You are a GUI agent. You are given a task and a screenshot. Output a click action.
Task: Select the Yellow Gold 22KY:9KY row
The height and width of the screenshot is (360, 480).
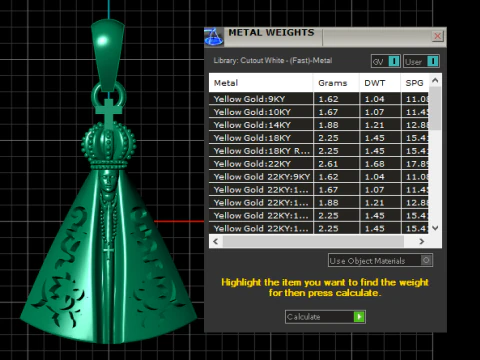pyautogui.click(x=319, y=177)
